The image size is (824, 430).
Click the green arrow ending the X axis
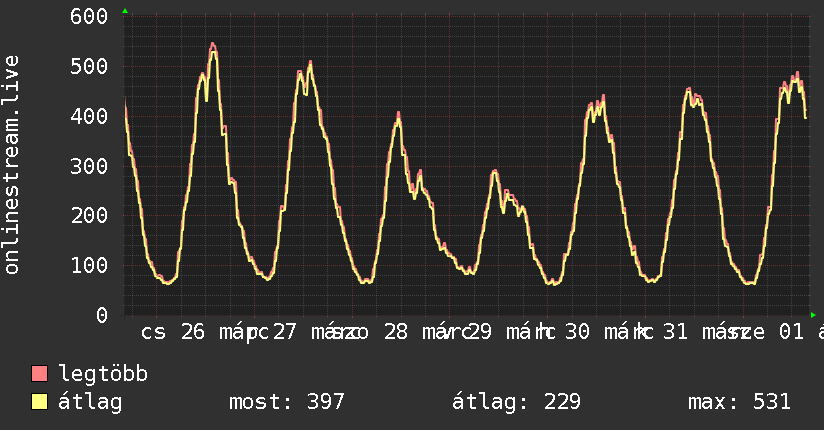tap(813, 315)
